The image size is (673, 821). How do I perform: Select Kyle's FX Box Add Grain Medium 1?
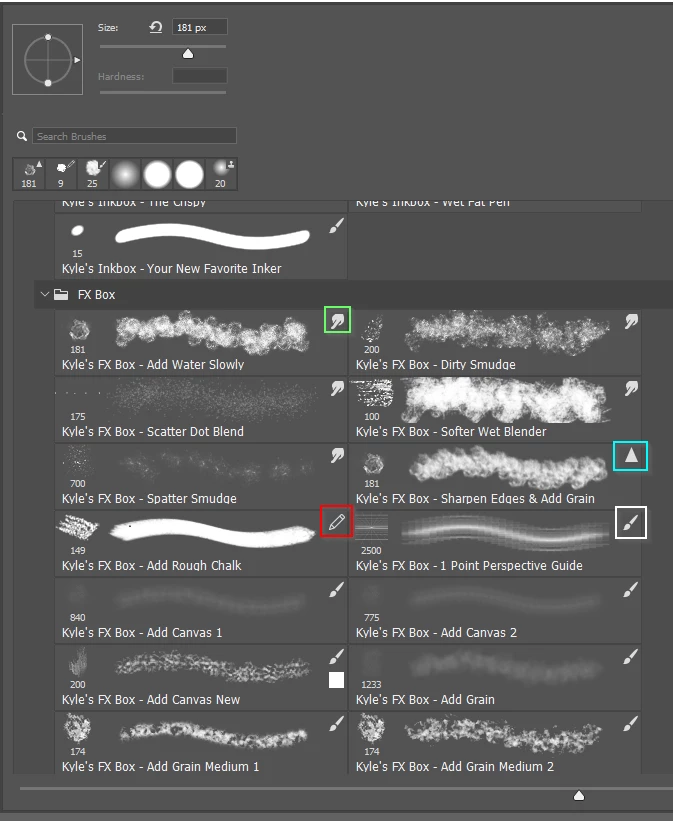201,743
